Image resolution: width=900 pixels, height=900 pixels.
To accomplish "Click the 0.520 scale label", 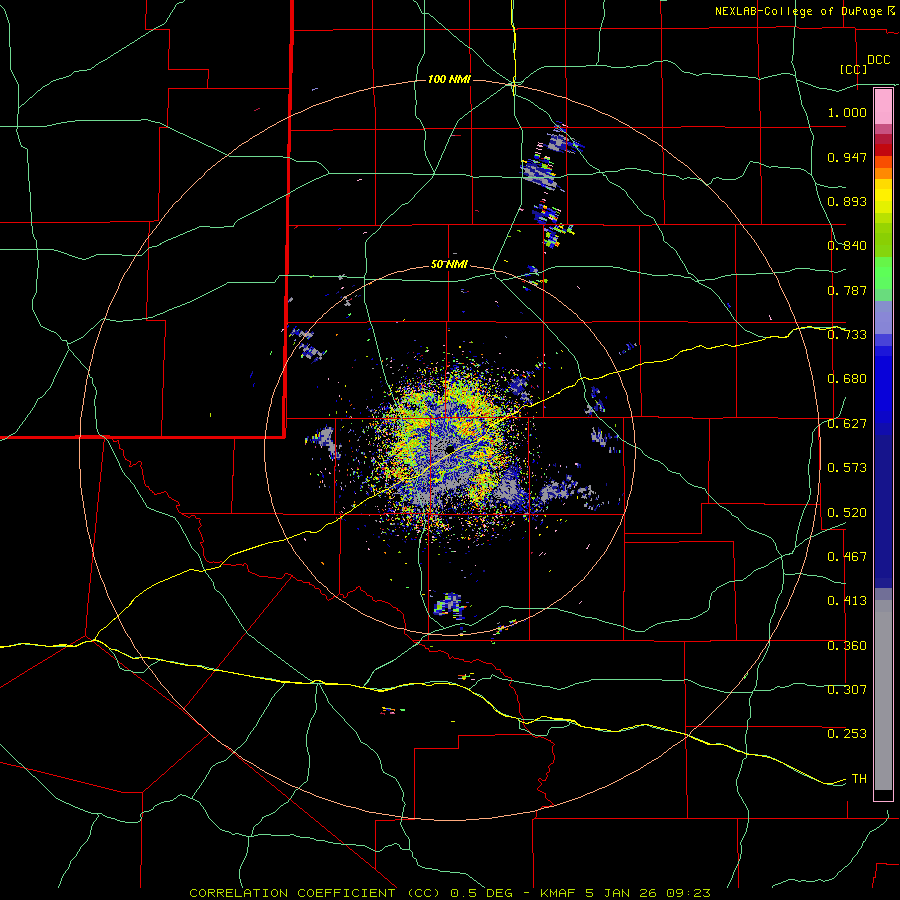I will click(847, 513).
